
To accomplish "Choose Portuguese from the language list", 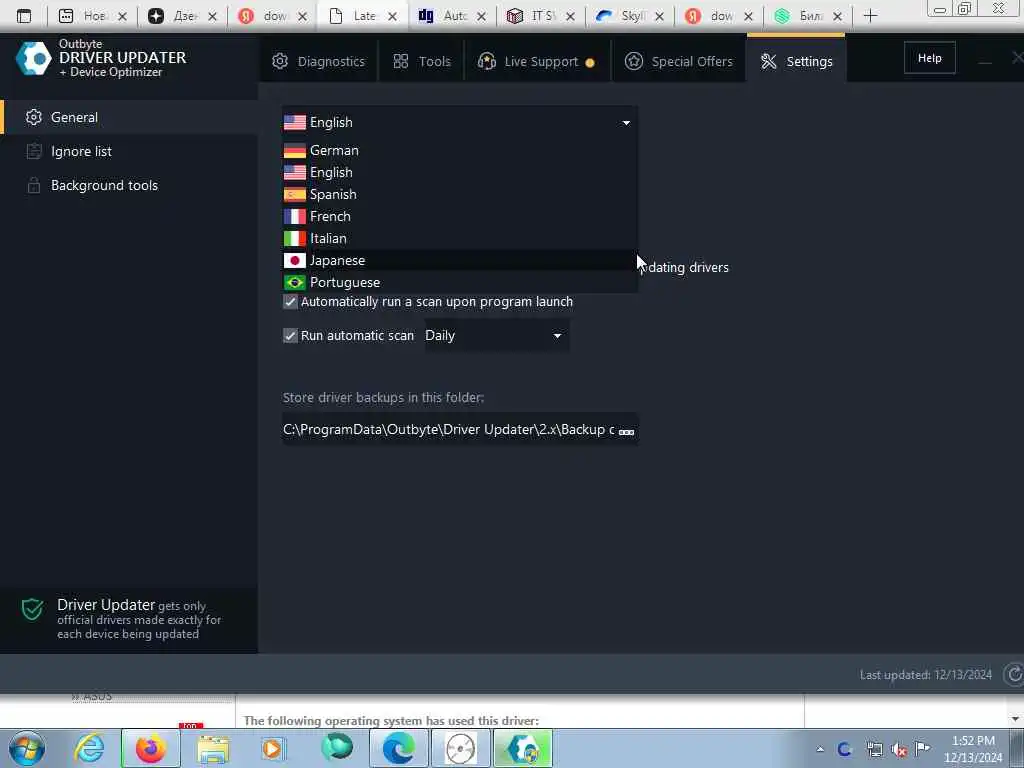I will pos(460,282).
